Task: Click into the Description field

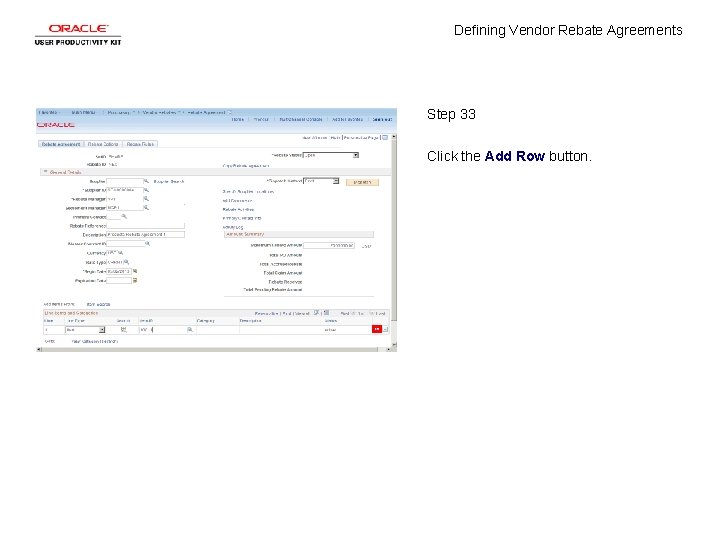Action: [145, 235]
